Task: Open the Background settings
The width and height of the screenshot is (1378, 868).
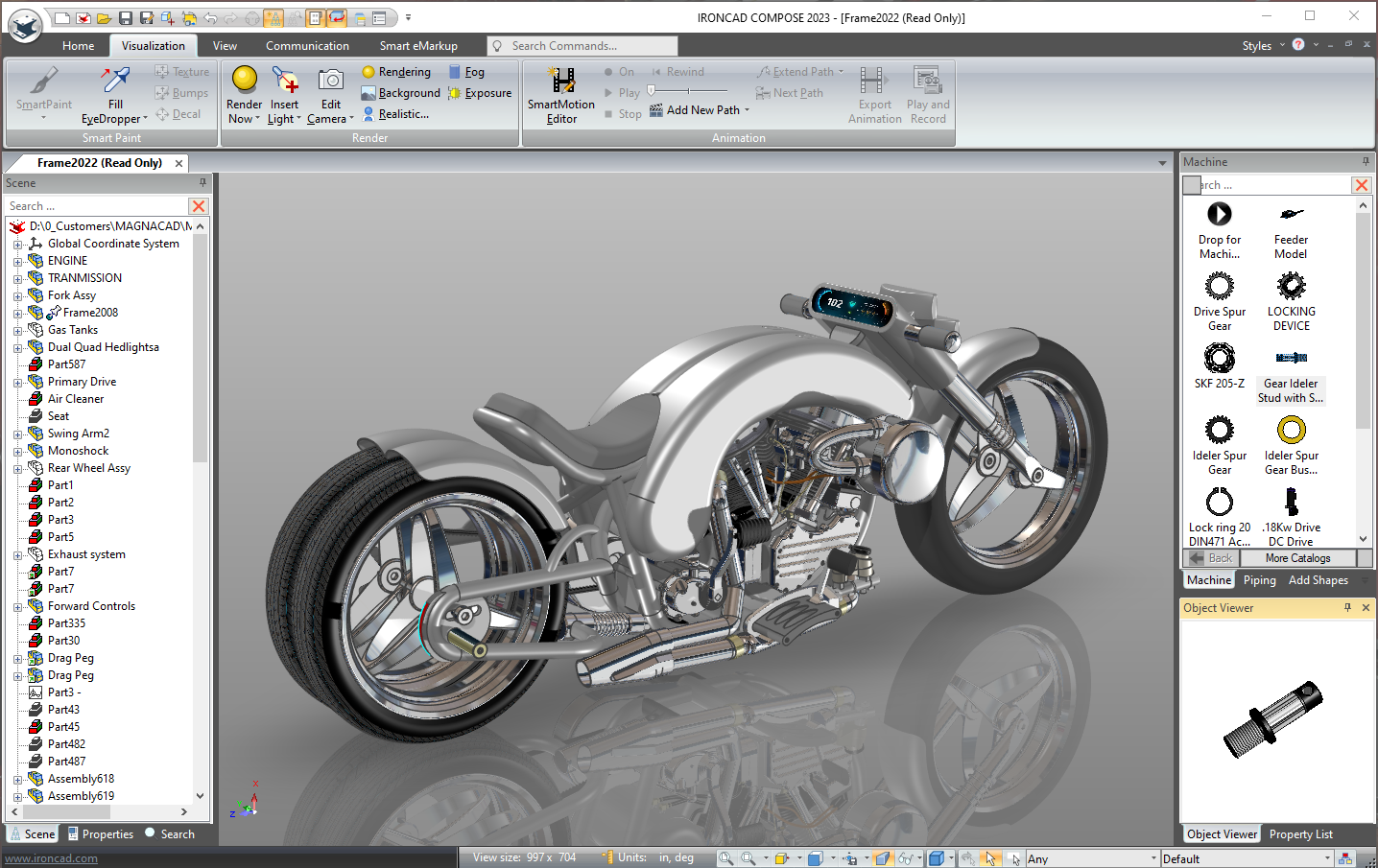Action: click(x=400, y=93)
